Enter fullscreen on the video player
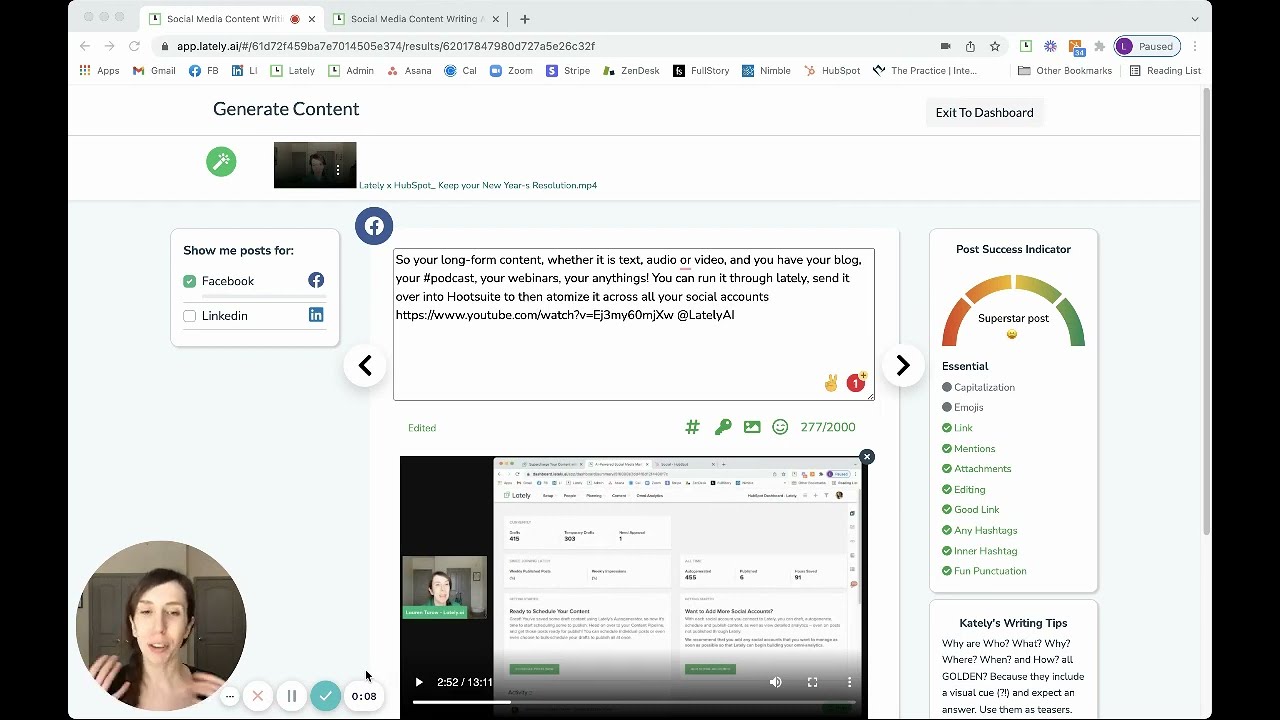Screen dimensions: 1280x720 [x=812, y=682]
